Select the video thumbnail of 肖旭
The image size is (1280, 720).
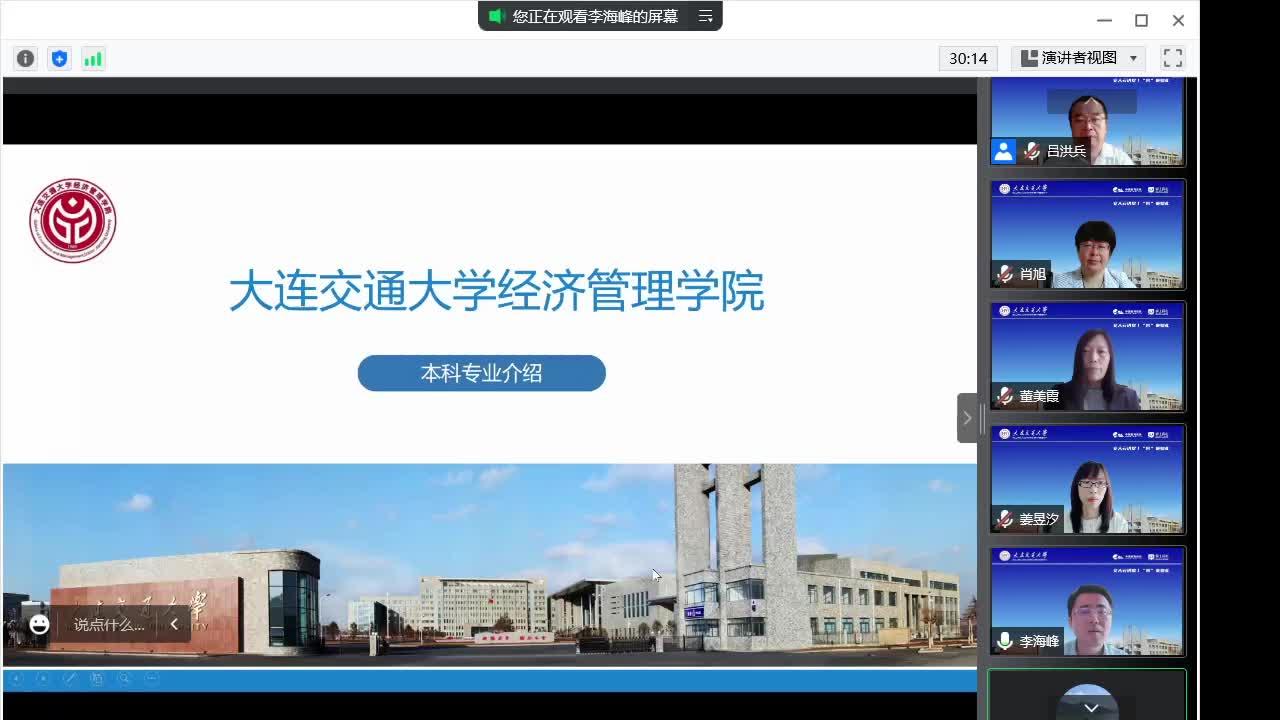coord(1087,234)
